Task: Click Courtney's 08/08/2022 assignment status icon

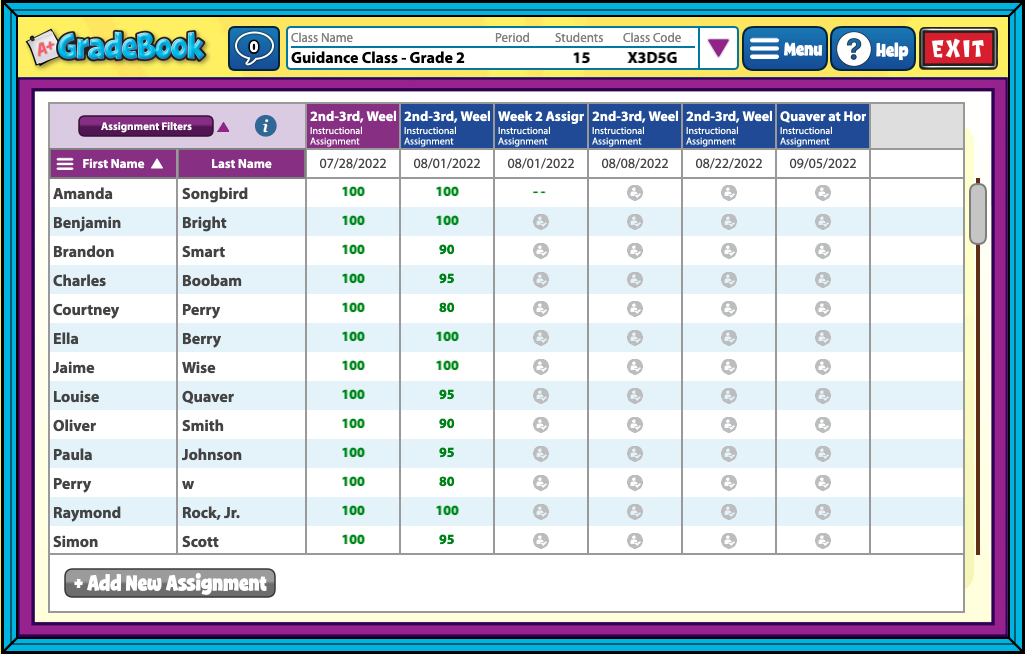Action: click(635, 309)
